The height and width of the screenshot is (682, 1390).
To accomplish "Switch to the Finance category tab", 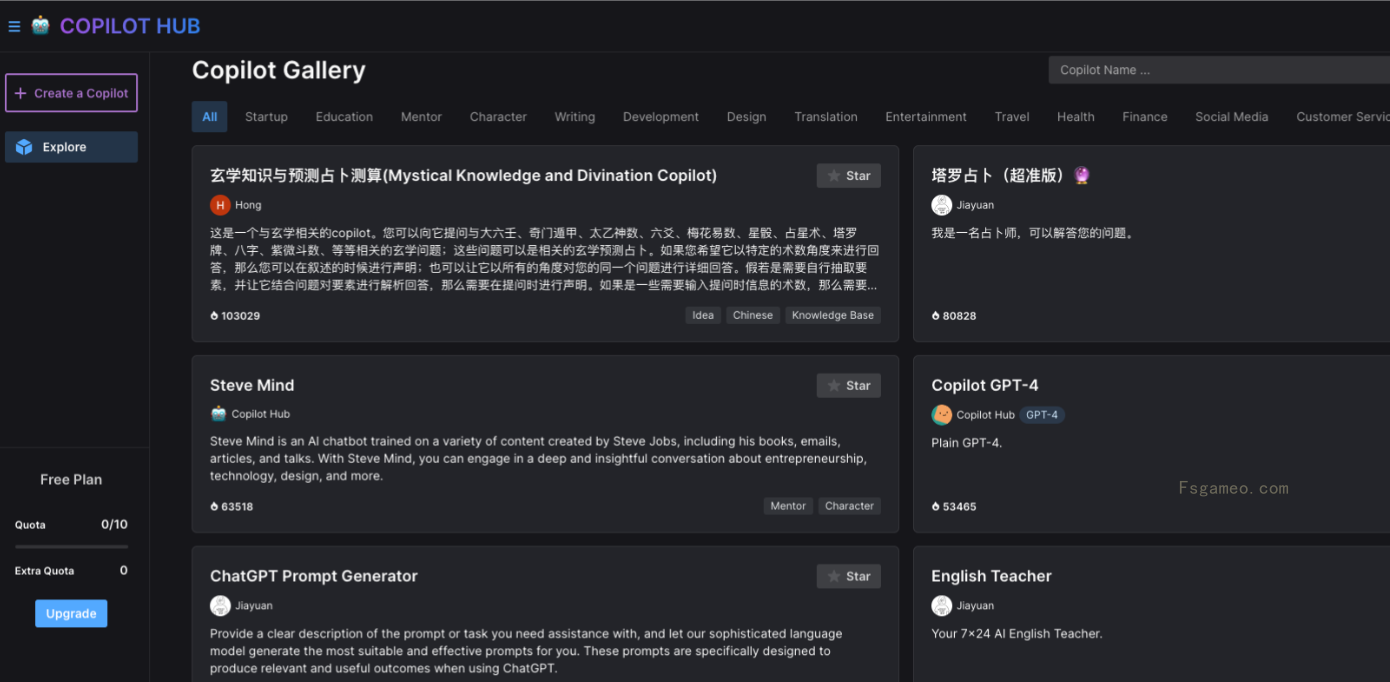I will point(1145,117).
